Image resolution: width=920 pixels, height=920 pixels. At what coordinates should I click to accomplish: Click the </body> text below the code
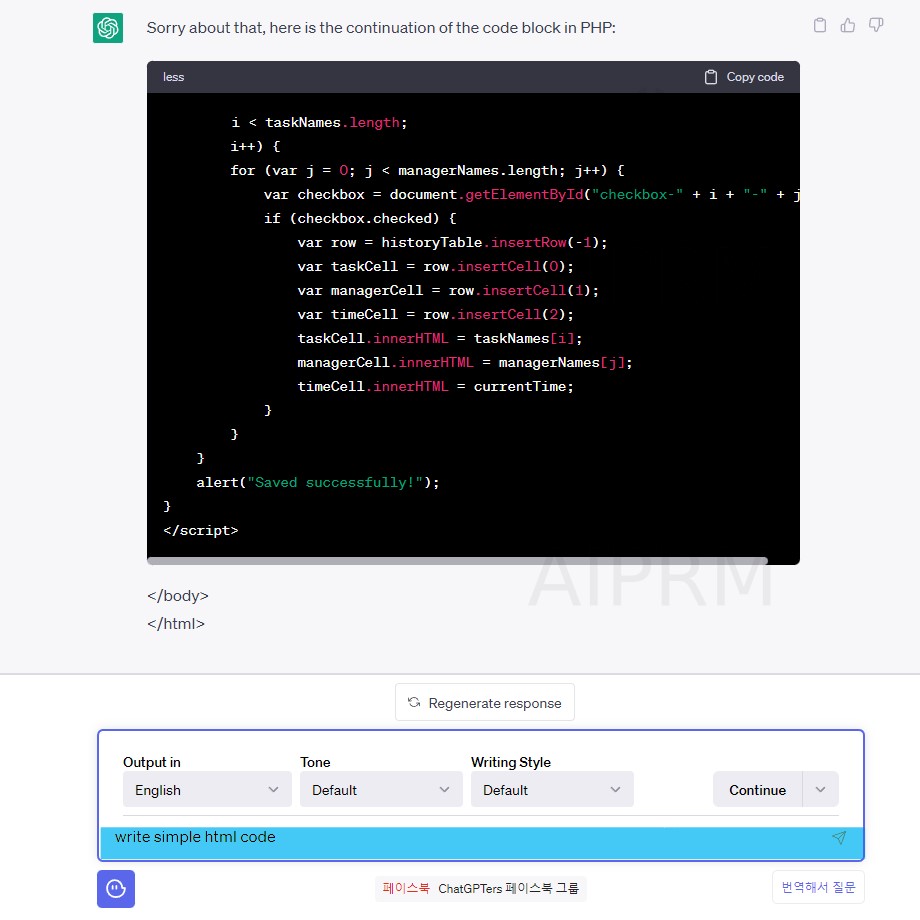pyautogui.click(x=178, y=596)
